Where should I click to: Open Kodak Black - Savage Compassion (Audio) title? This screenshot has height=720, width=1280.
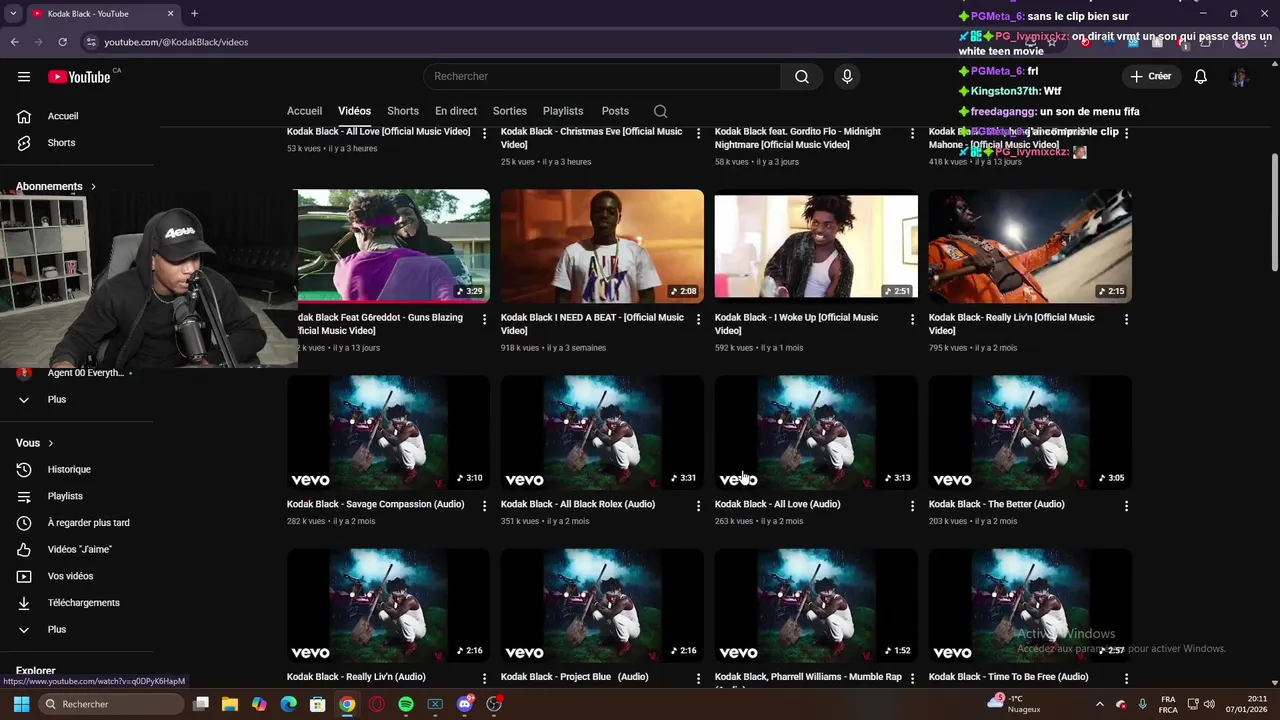(x=375, y=505)
